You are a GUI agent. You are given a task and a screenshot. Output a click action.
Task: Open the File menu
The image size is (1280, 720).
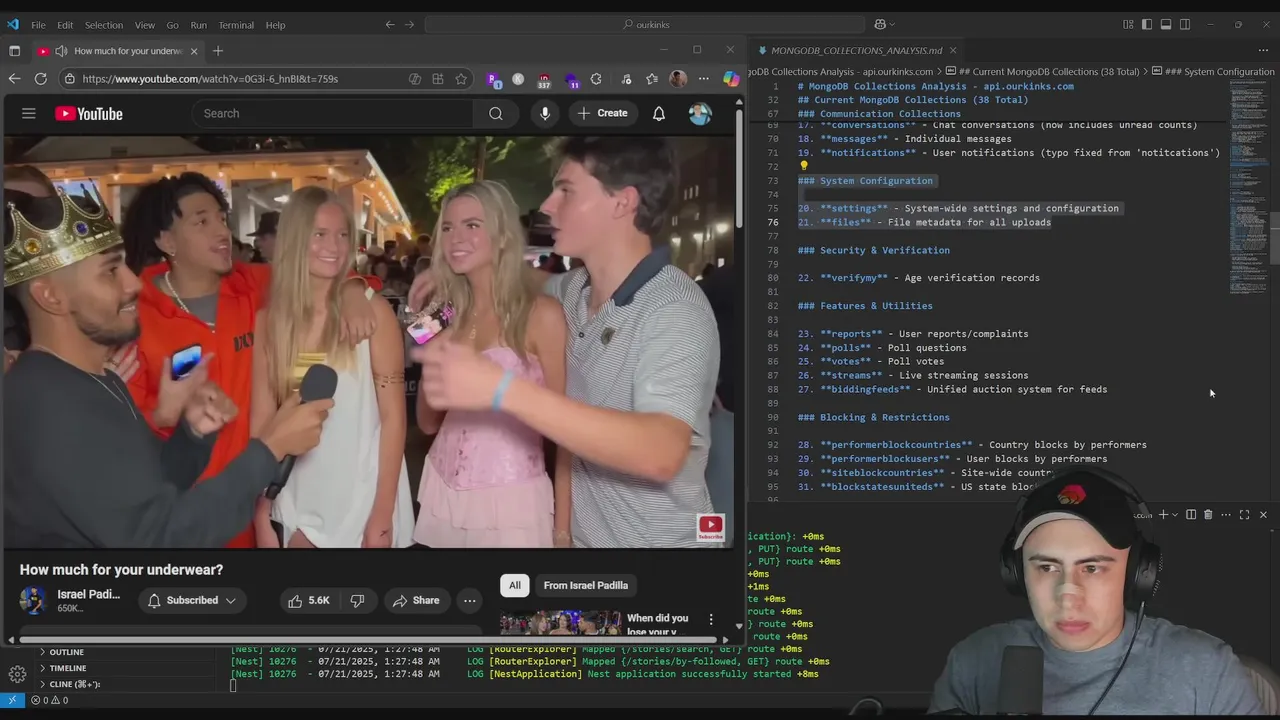(38, 24)
